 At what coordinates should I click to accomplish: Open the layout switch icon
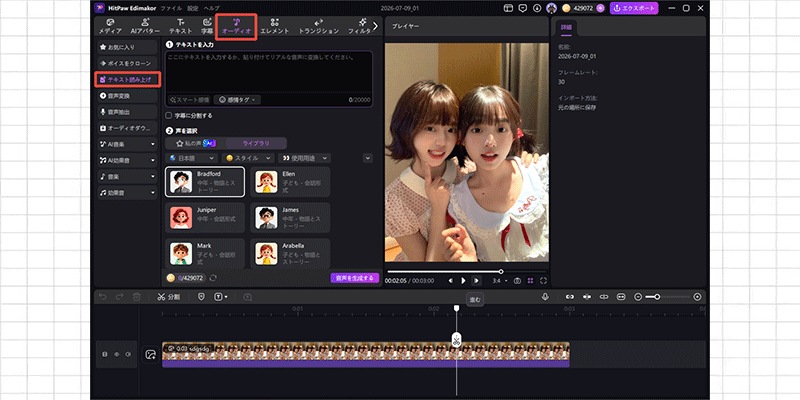pyautogui.click(x=508, y=8)
